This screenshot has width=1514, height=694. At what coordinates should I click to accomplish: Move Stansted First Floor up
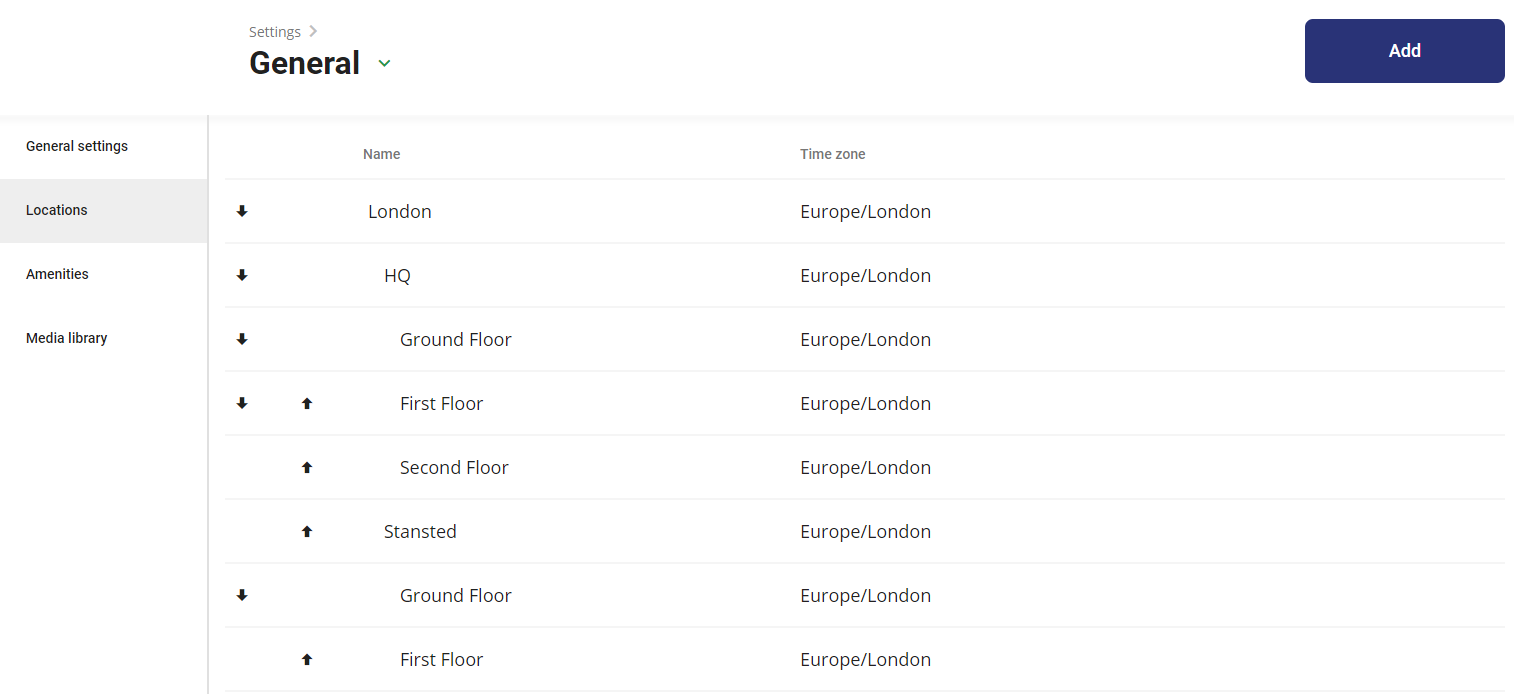(307, 659)
